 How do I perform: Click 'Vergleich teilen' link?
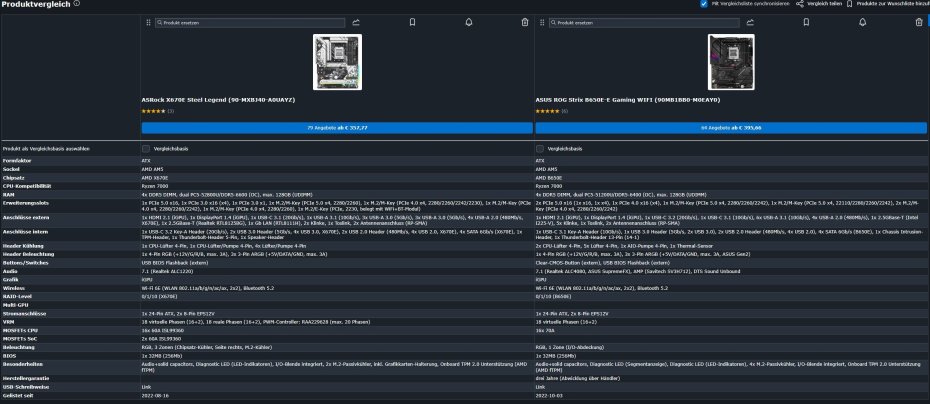pos(824,4)
